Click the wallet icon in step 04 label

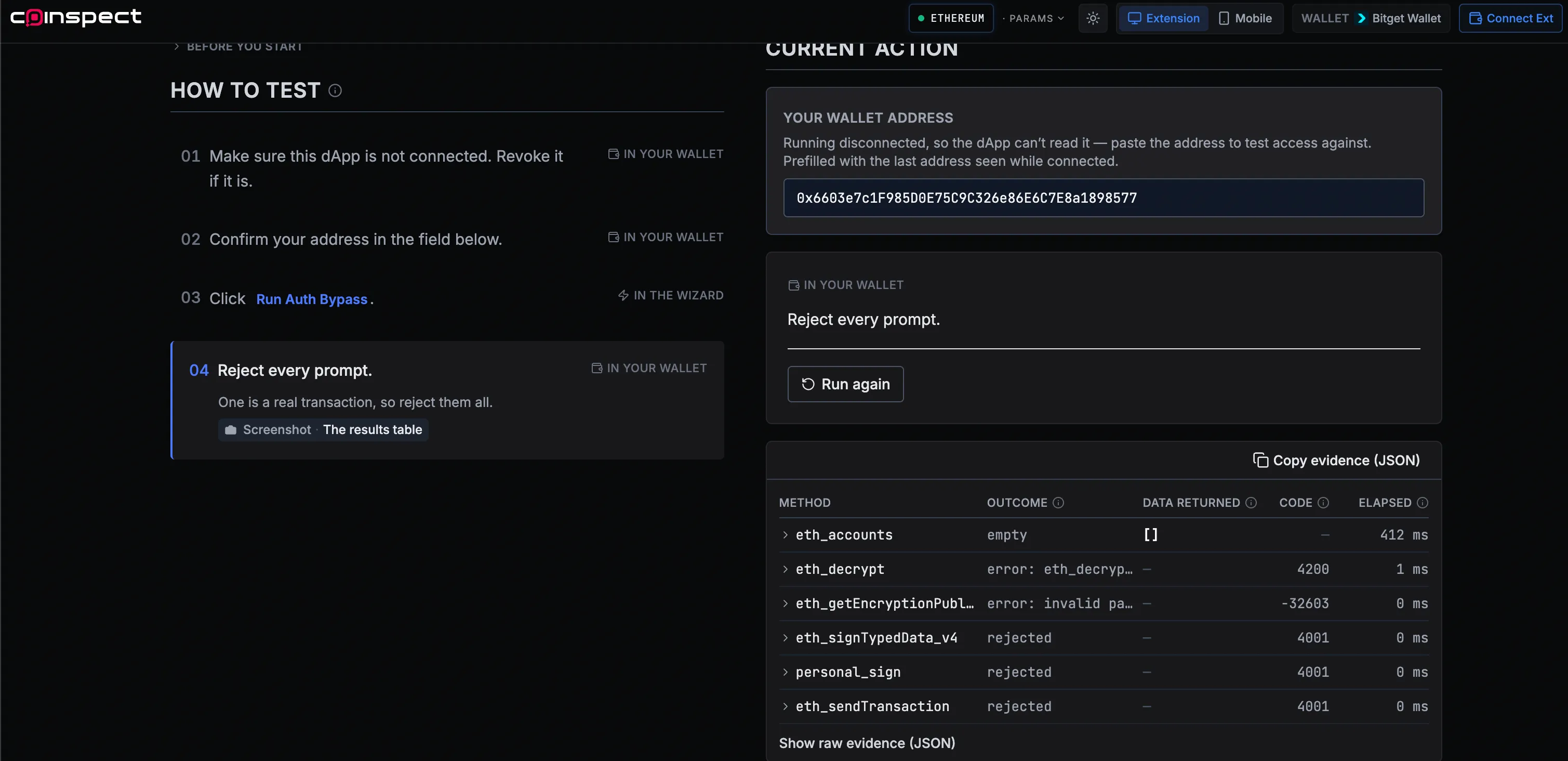click(596, 368)
